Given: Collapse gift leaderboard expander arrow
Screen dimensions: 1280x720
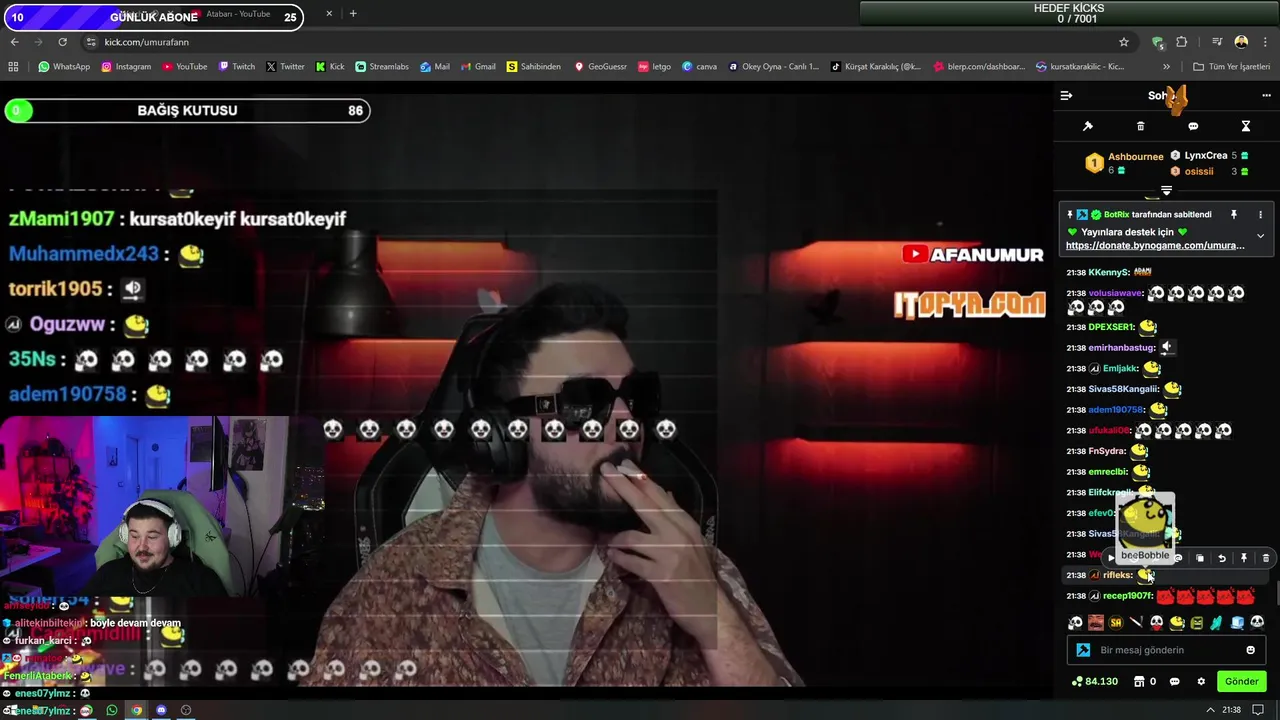Looking at the screenshot, I should 1166,190.
